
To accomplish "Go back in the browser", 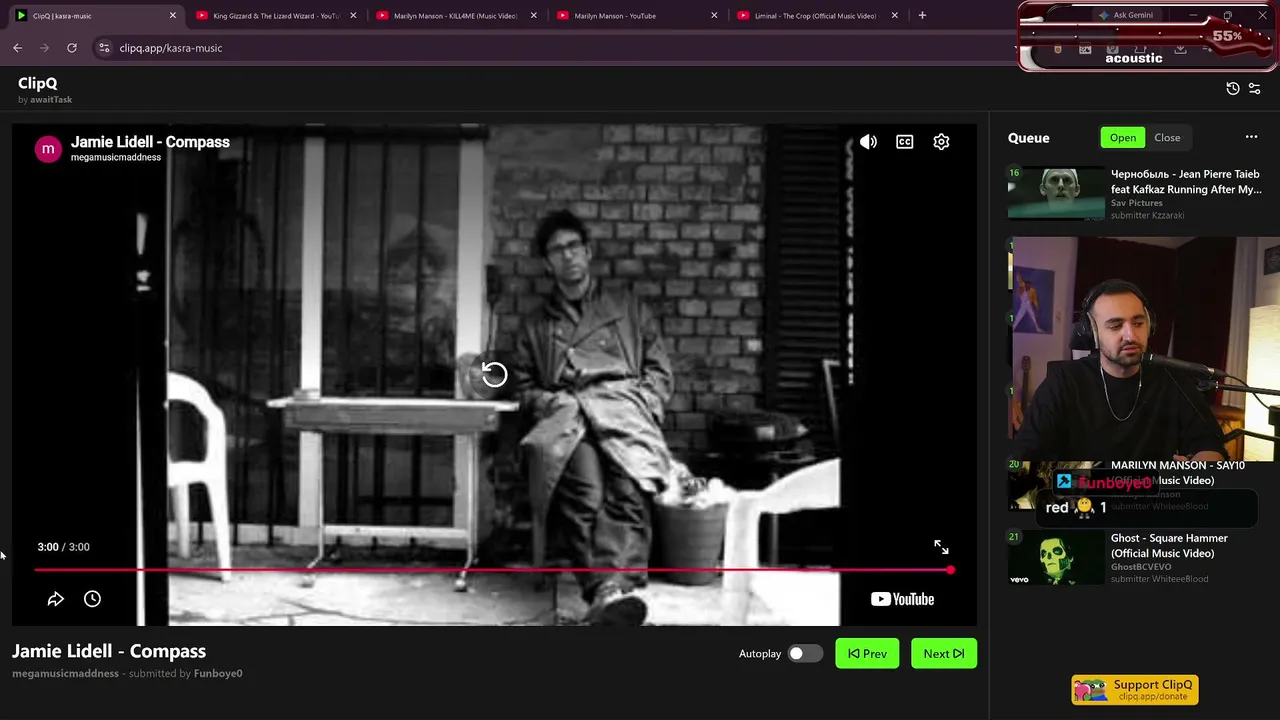I will point(17,48).
